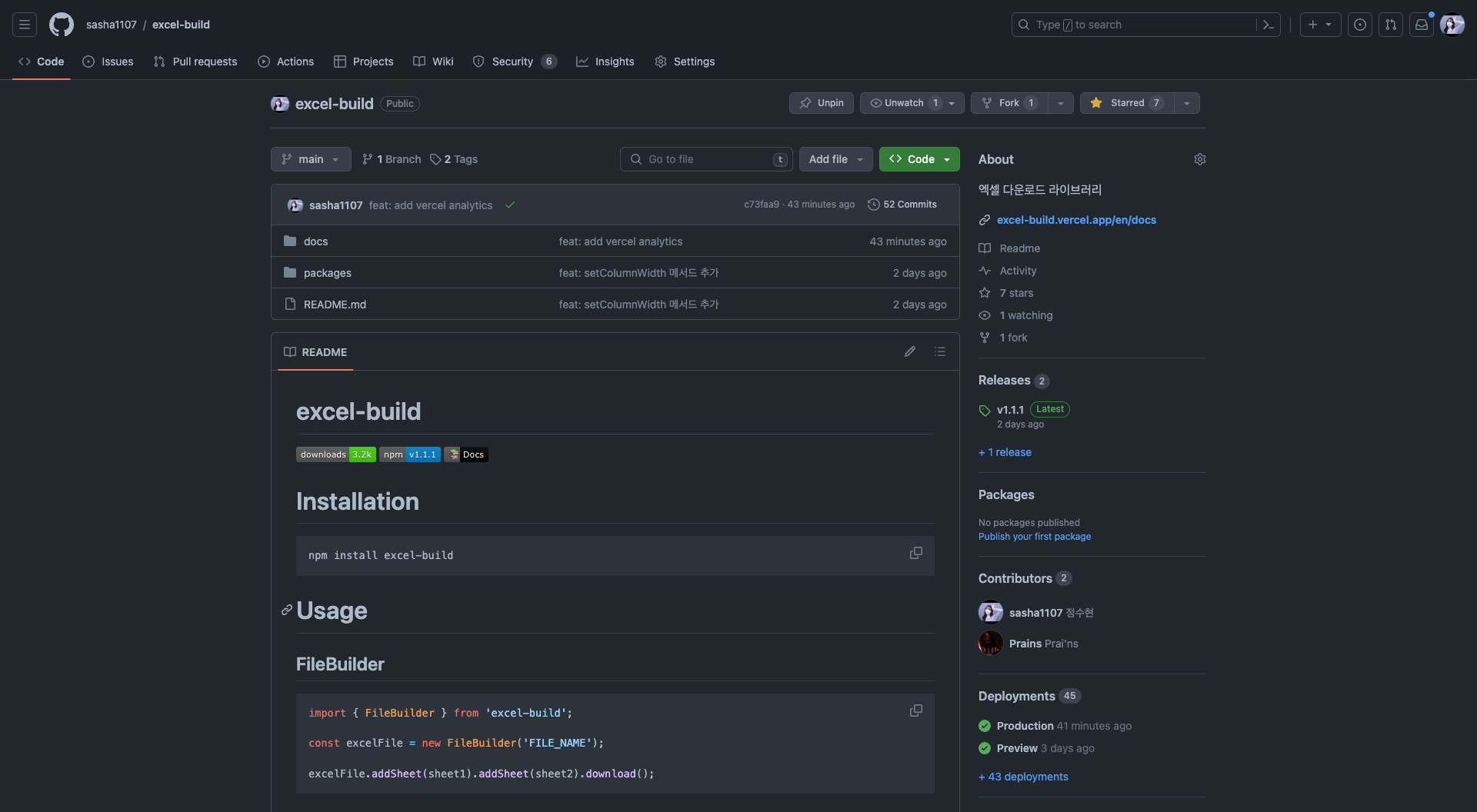Open pull requests shortcut icon in header

pyautogui.click(x=1391, y=25)
